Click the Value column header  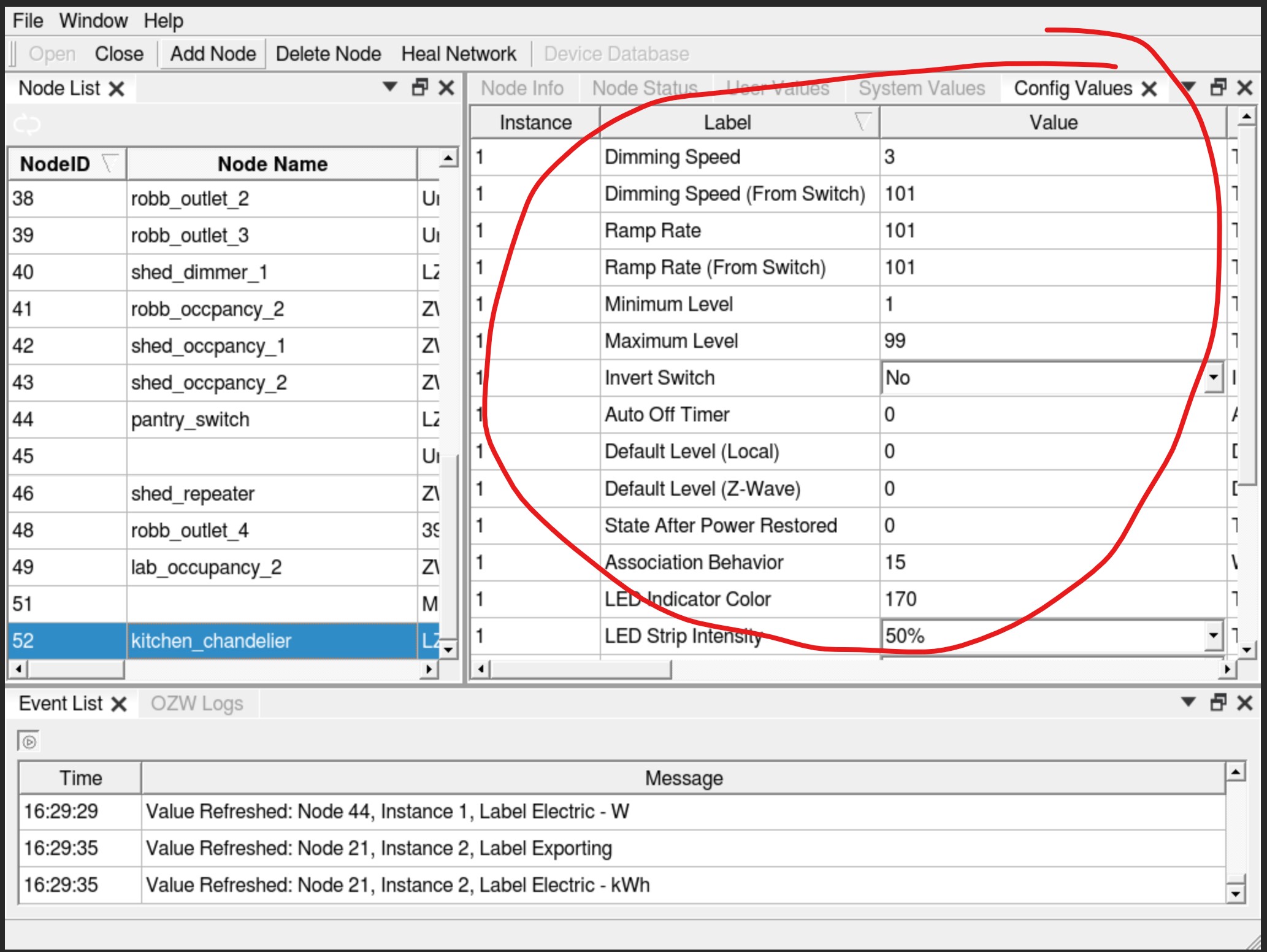coord(1053,123)
